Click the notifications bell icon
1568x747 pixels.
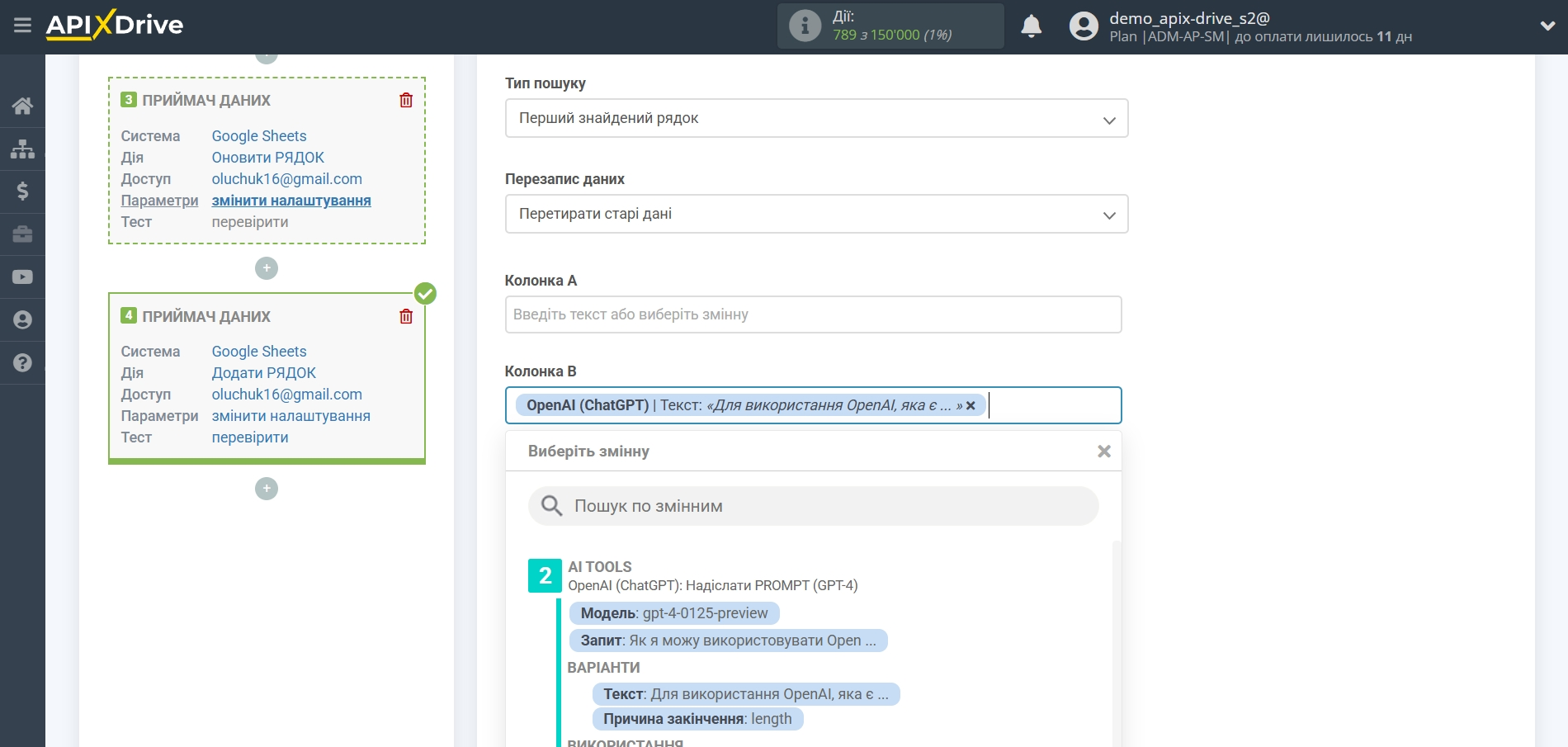point(1031,26)
